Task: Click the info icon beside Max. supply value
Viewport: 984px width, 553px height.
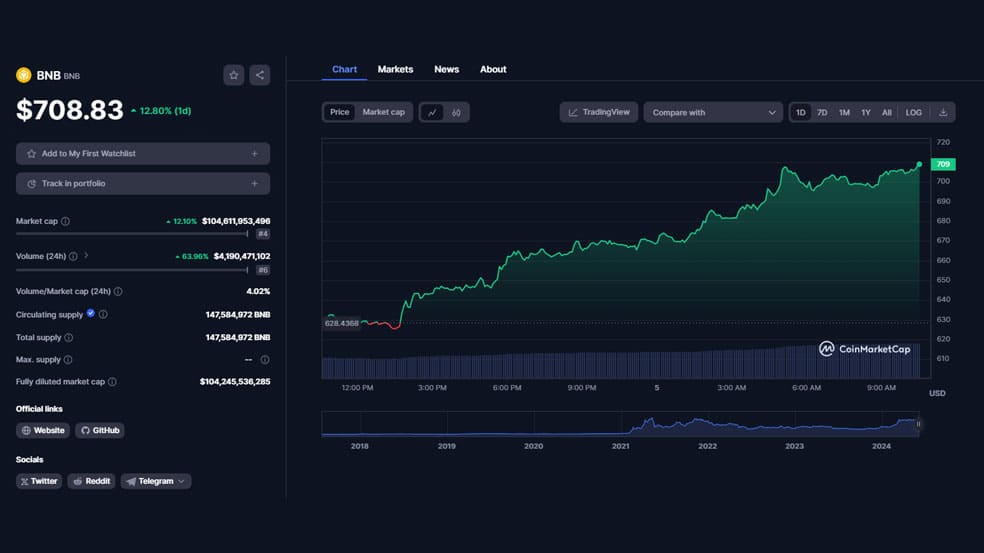Action: click(x=265, y=360)
